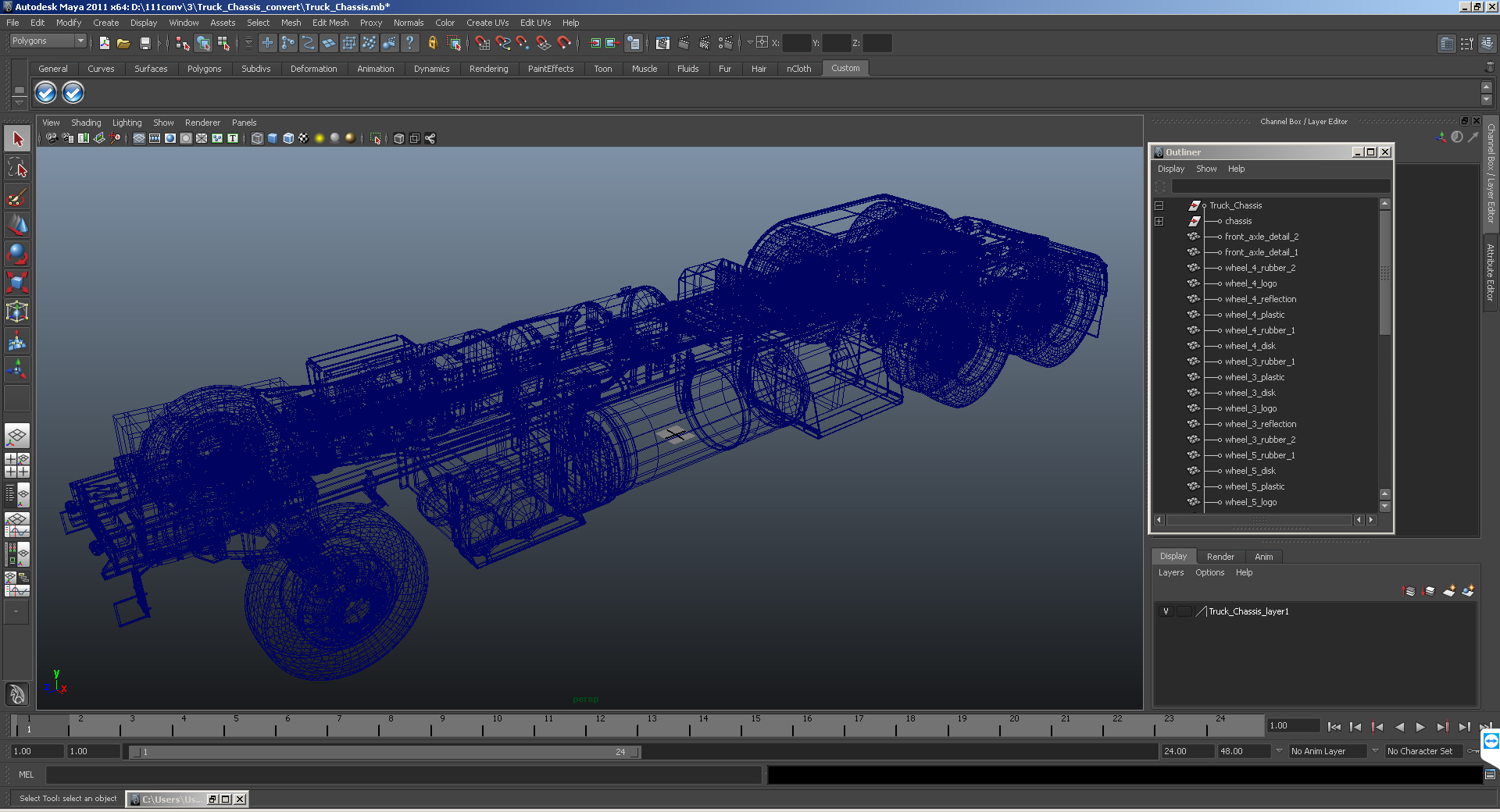The height and width of the screenshot is (812, 1500).
Task: Open the Edit Mesh menu
Action: point(330,23)
